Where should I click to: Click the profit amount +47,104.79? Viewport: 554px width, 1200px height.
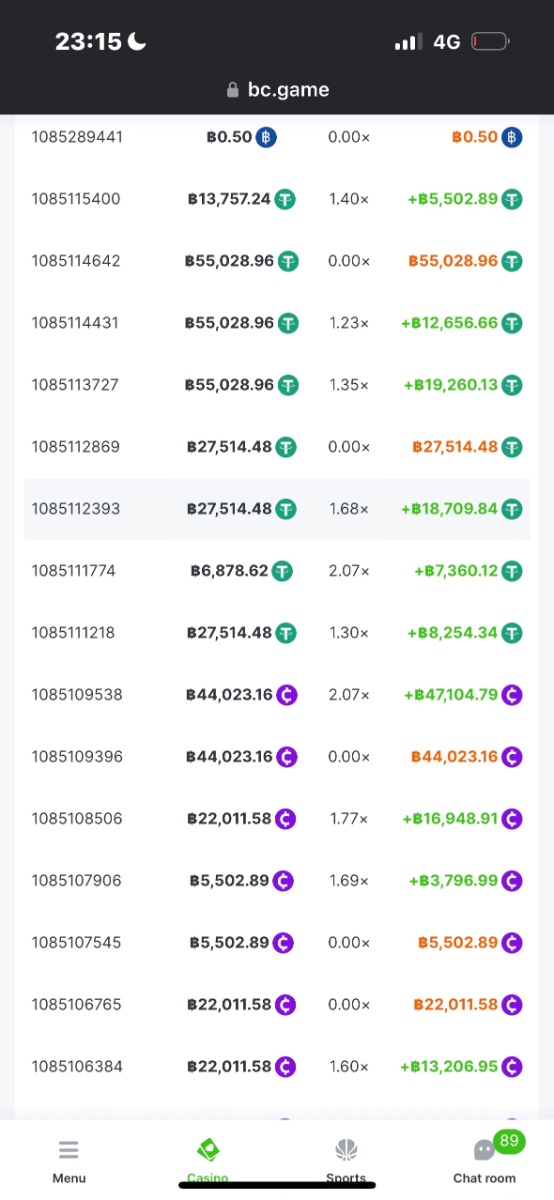[x=451, y=695]
